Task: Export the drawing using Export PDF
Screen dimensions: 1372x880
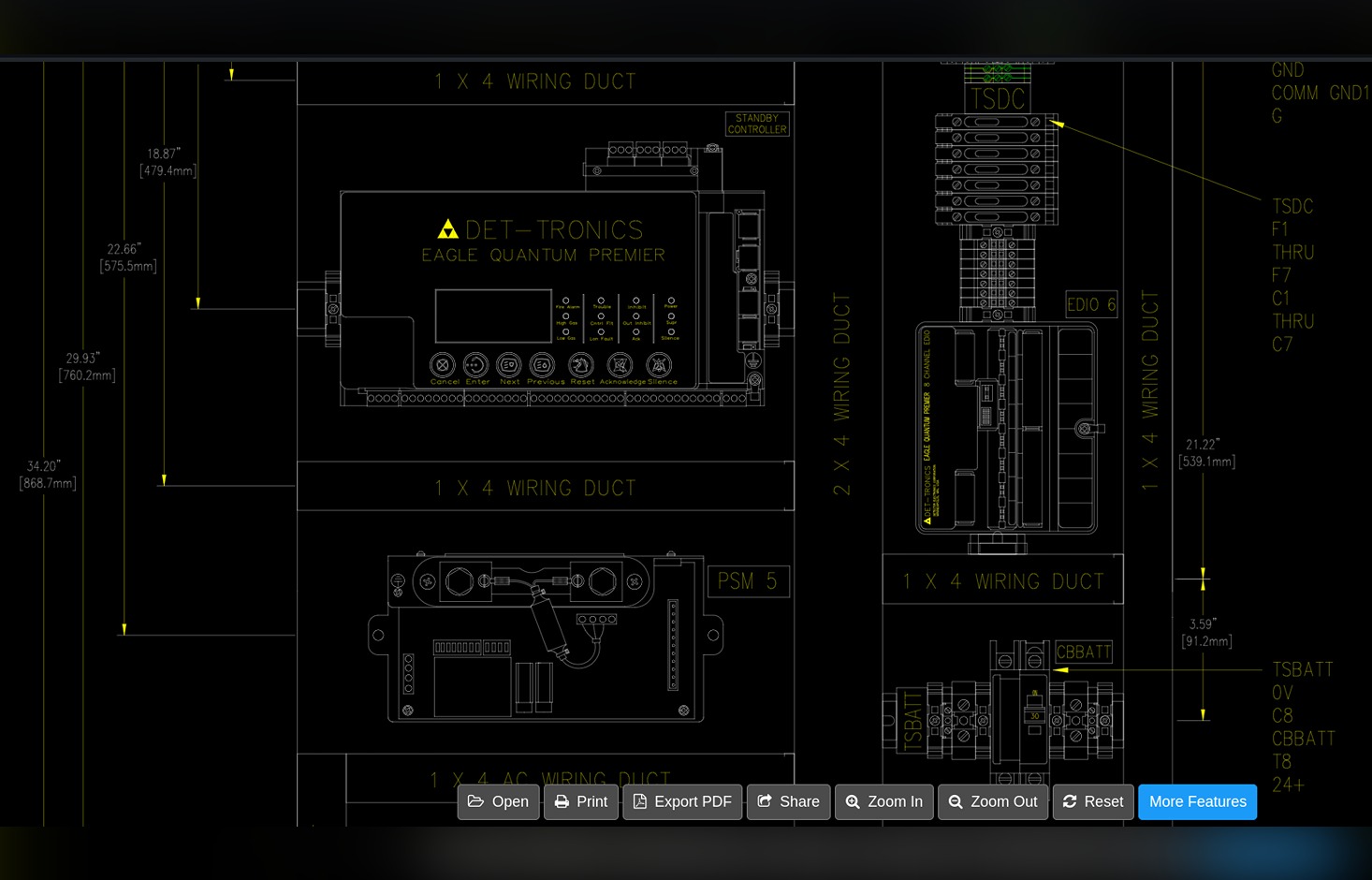Action: [x=682, y=801]
